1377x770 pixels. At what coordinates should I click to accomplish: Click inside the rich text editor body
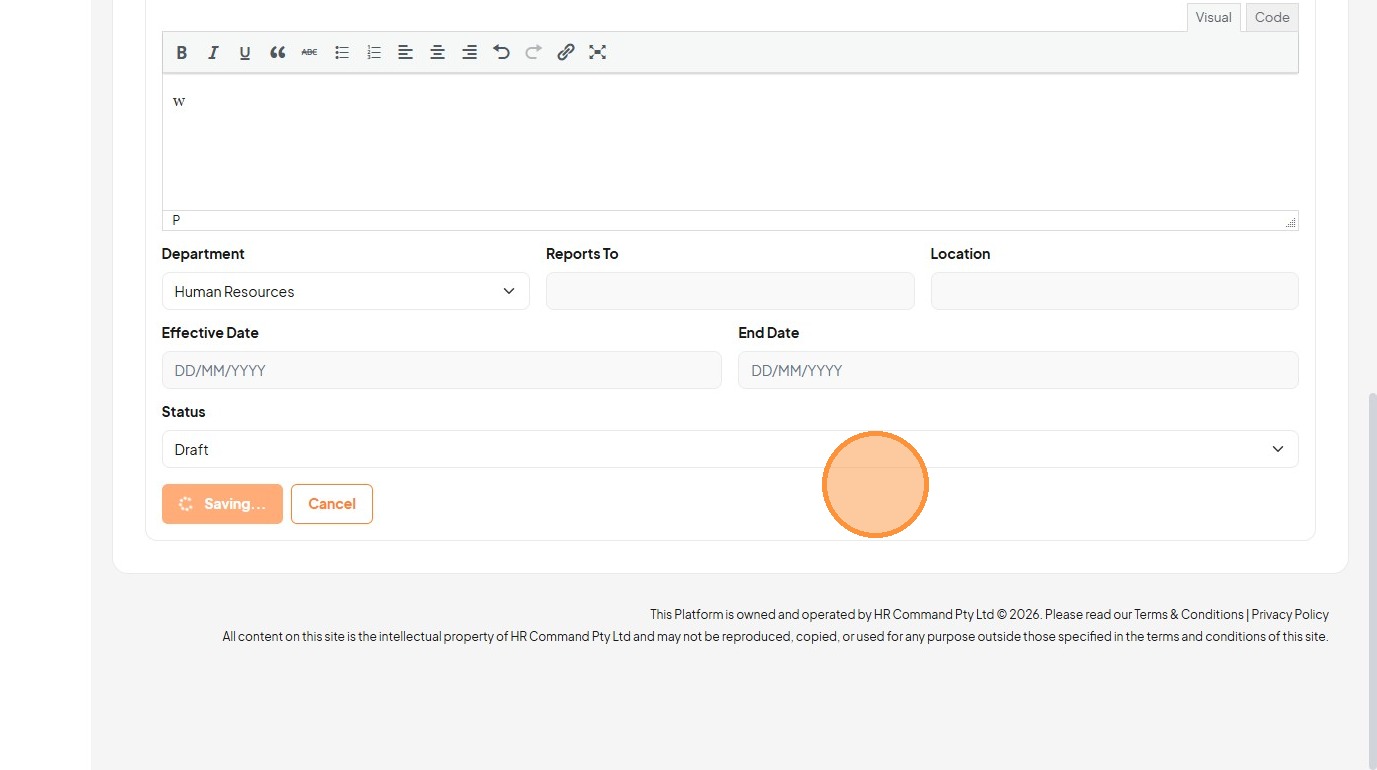coord(730,142)
